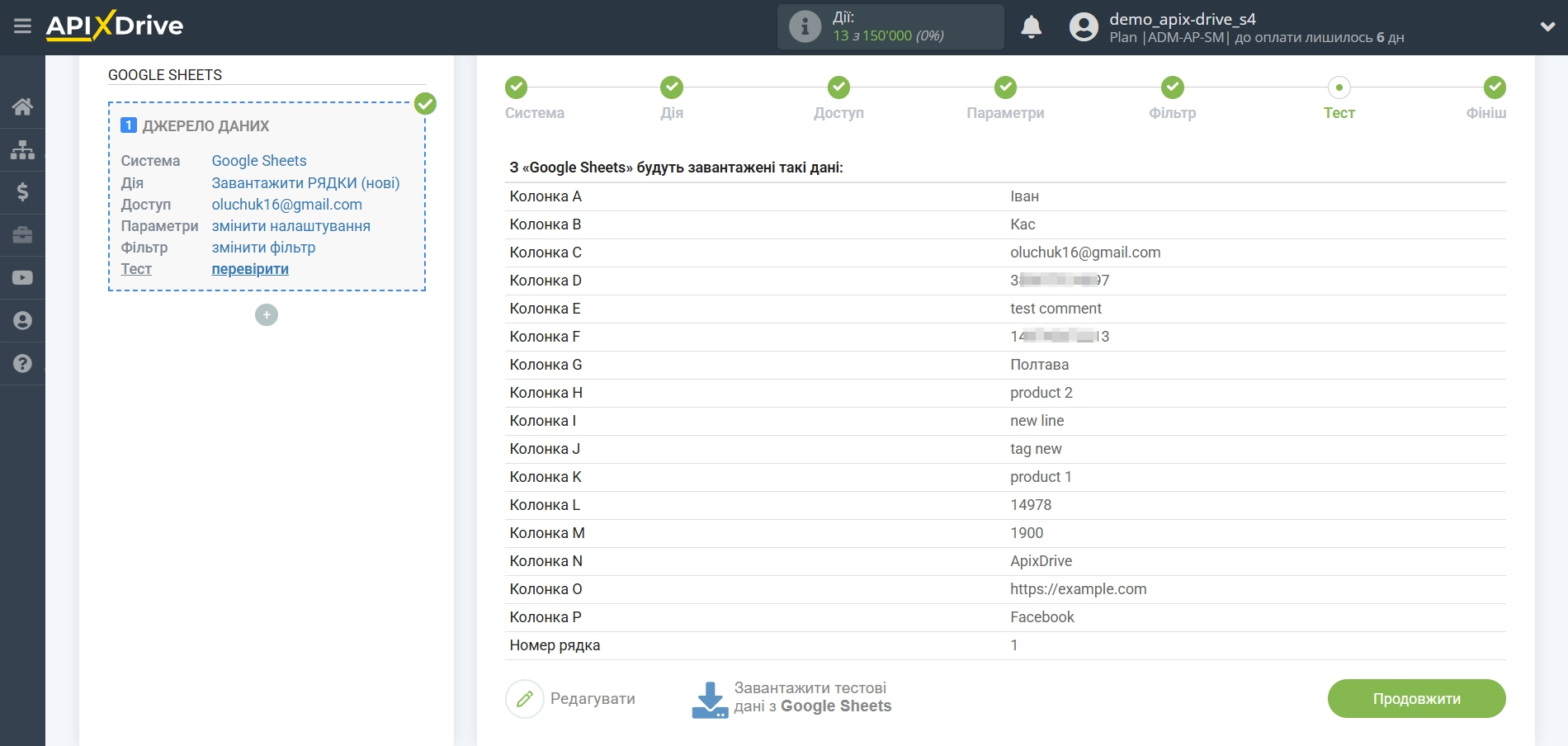This screenshot has width=1568, height=746.
Task: Open змінити налаштування parameters link
Action: (290, 226)
